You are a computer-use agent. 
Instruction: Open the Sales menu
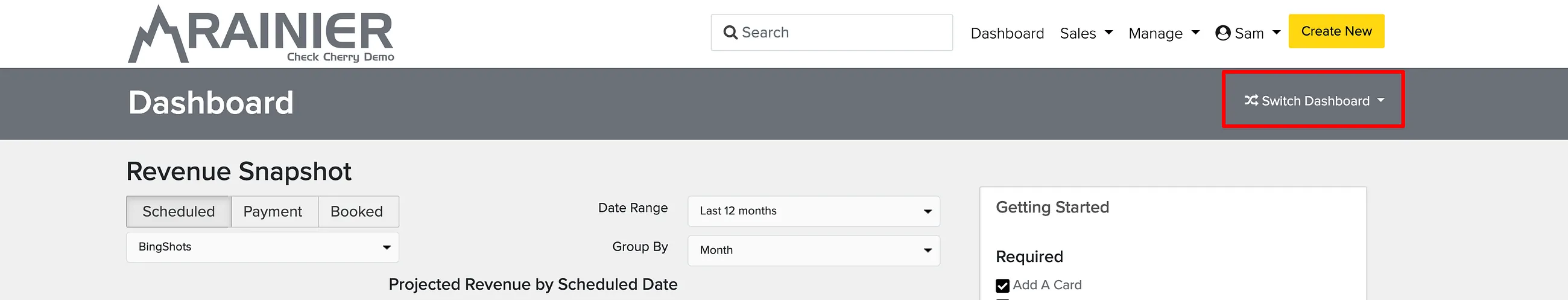[x=1086, y=33]
